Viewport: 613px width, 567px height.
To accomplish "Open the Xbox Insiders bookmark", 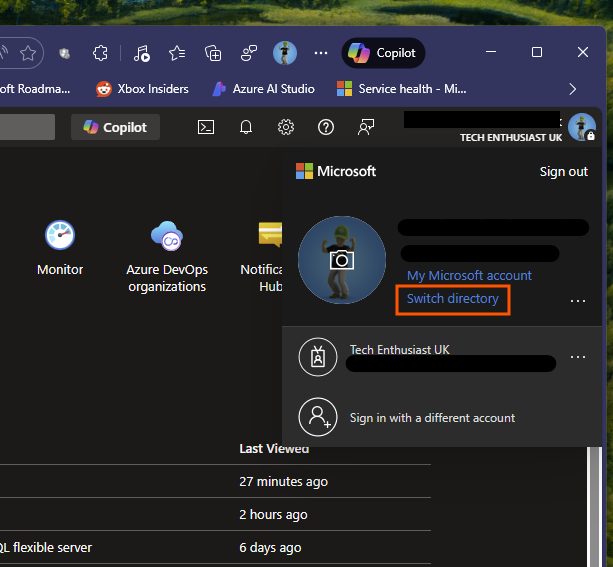I will 142,89.
